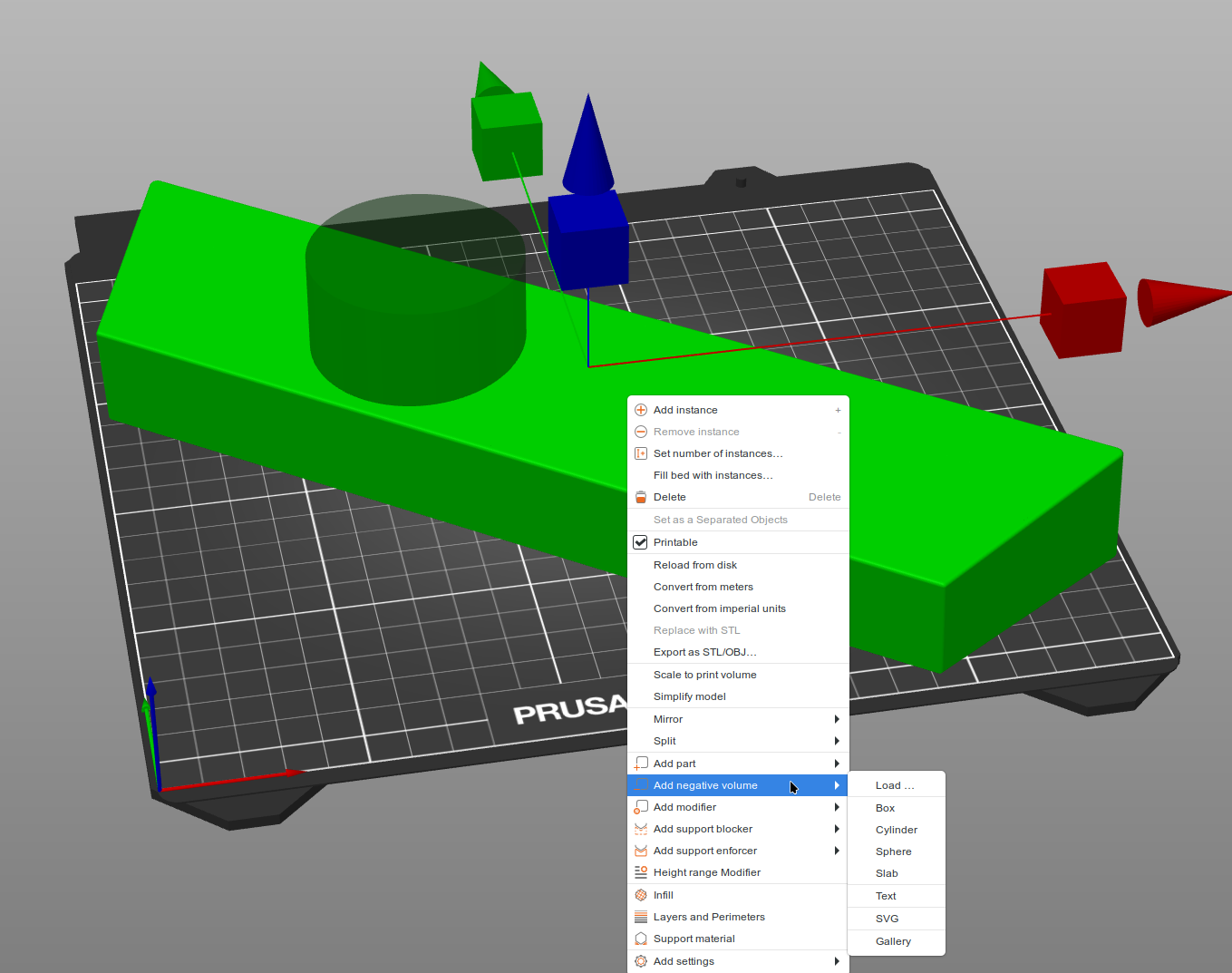Click the Delete trash bin icon
Image resolution: width=1232 pixels, height=973 pixels.
(641, 497)
